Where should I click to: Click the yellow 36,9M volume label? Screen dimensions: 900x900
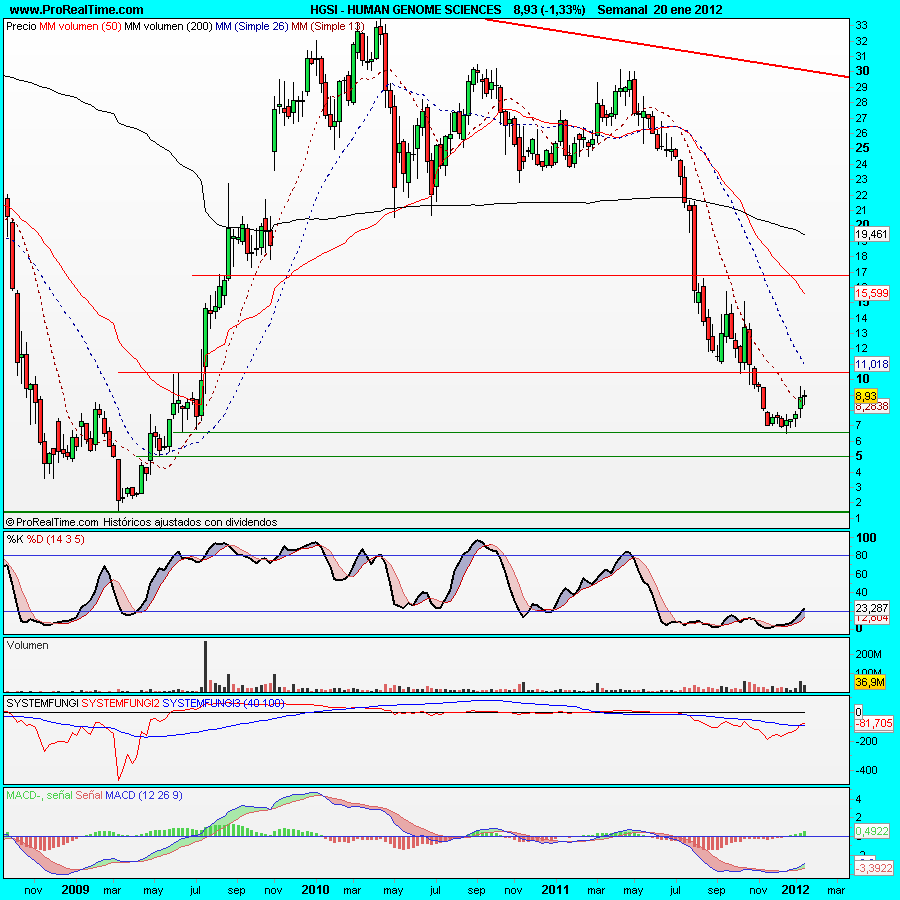870,682
